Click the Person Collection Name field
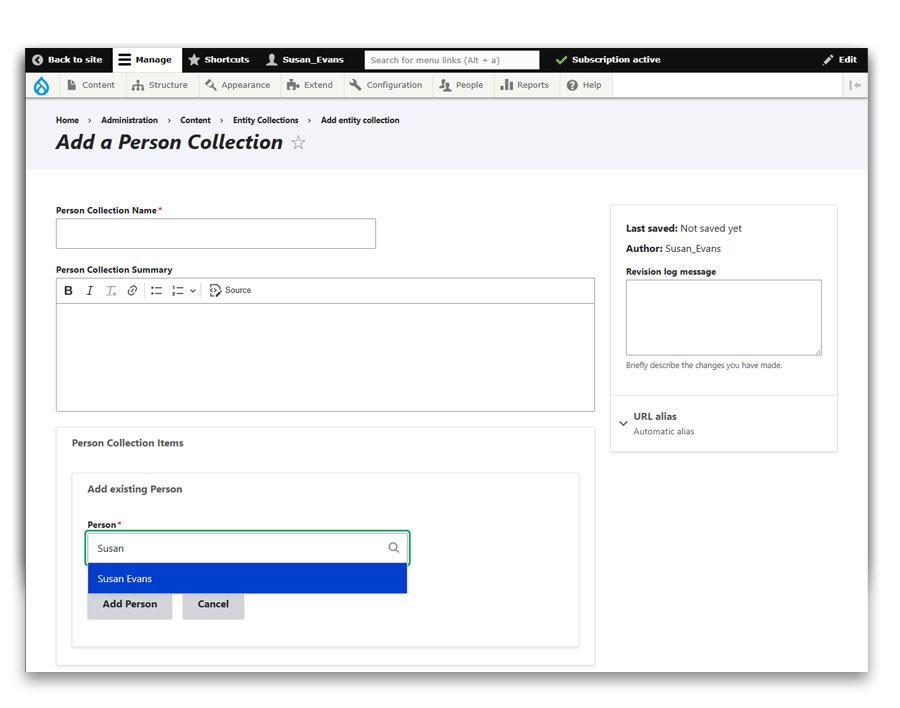This screenshot has width=900, height=708. pyautogui.click(x=215, y=234)
